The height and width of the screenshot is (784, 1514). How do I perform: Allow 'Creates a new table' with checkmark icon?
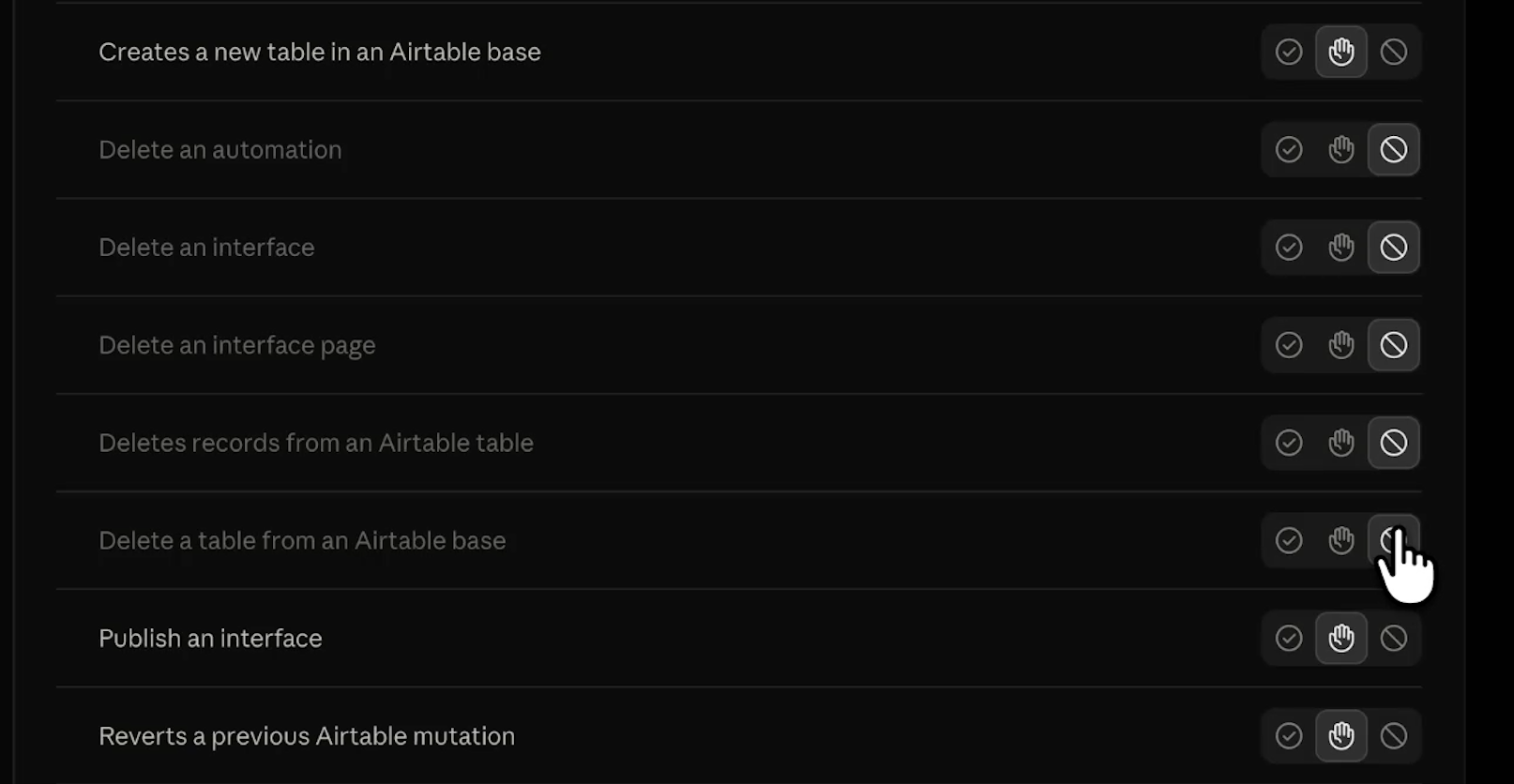[1289, 52]
